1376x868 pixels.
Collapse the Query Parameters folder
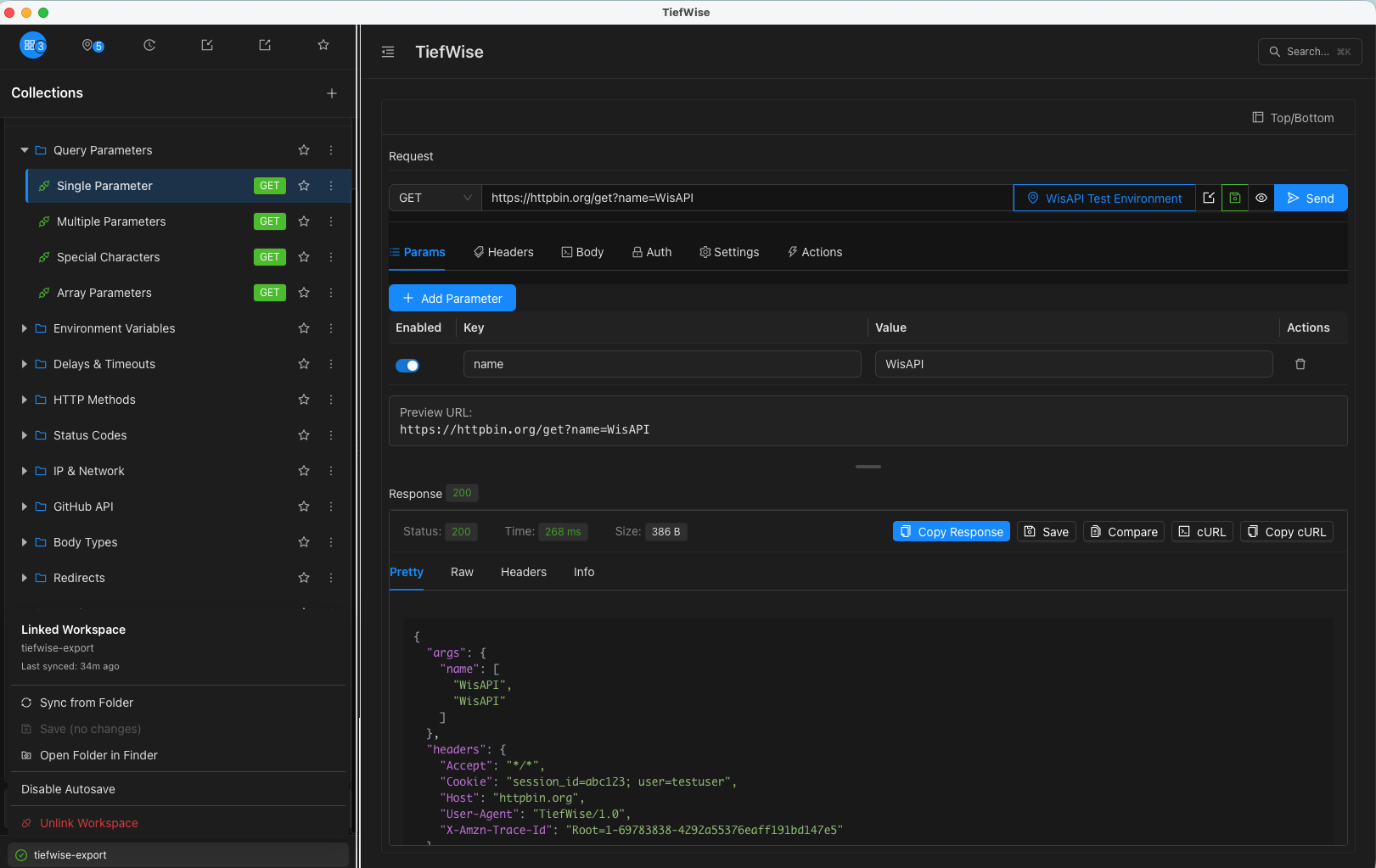25,150
